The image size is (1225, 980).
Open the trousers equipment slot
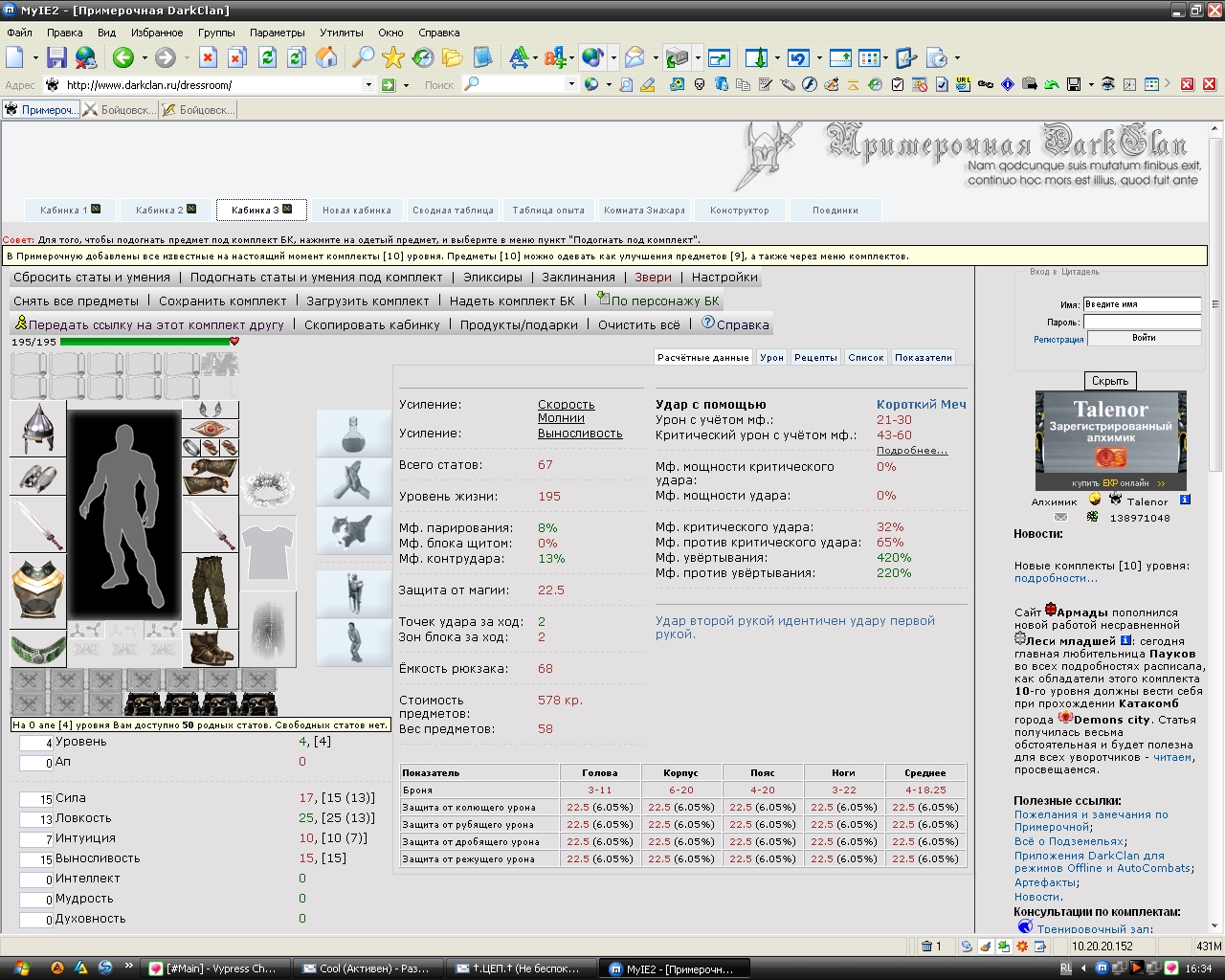(211, 591)
